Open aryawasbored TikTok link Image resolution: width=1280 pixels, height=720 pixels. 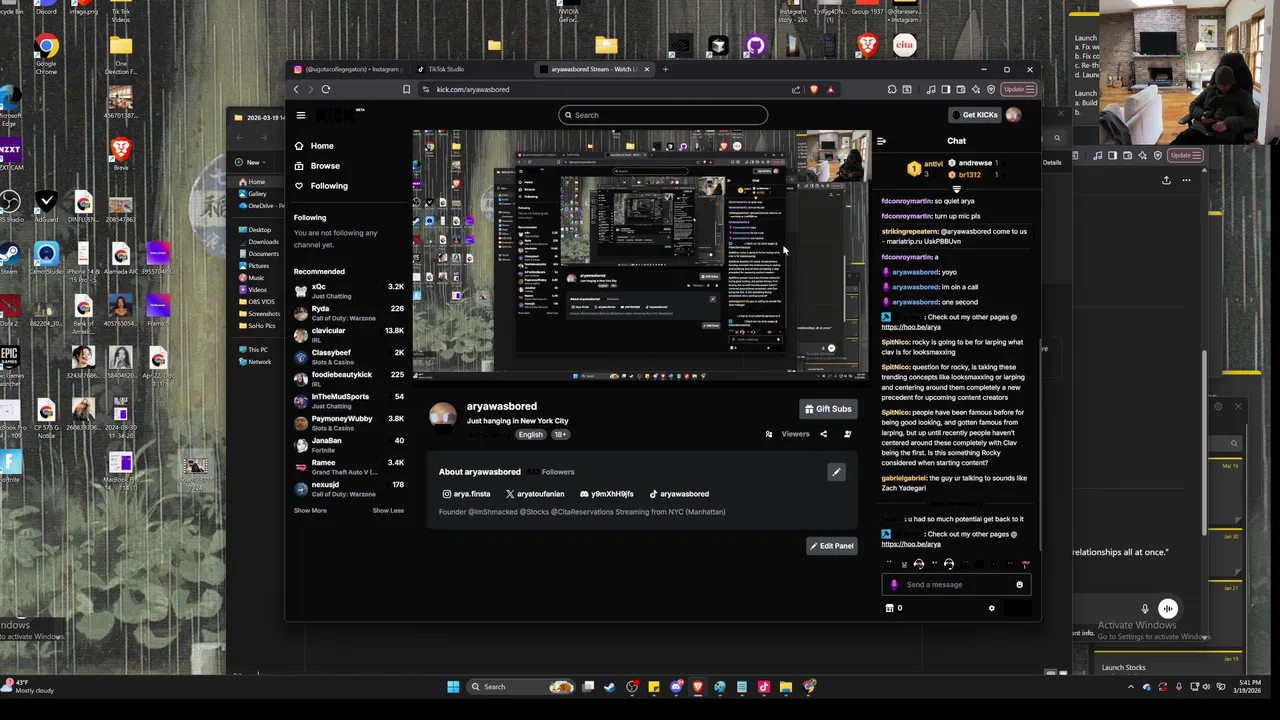(679, 494)
